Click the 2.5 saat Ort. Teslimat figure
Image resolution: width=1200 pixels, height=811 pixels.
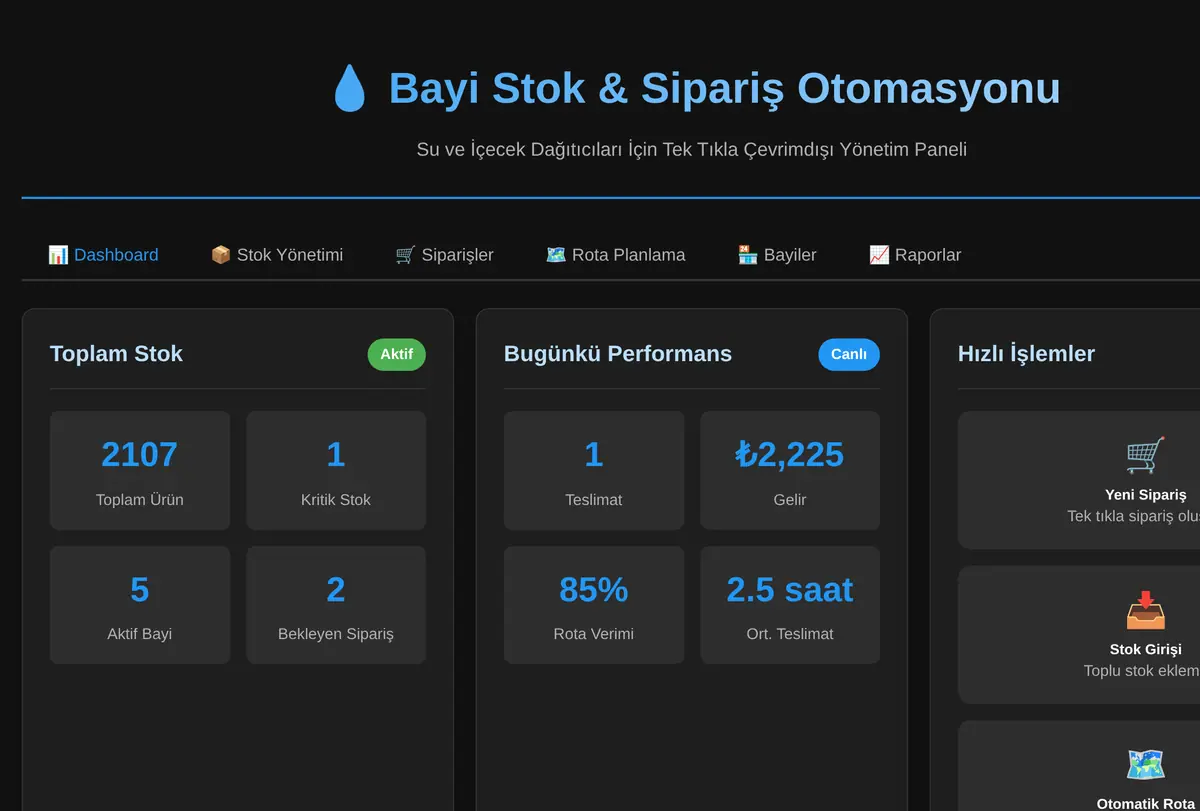pyautogui.click(x=790, y=590)
